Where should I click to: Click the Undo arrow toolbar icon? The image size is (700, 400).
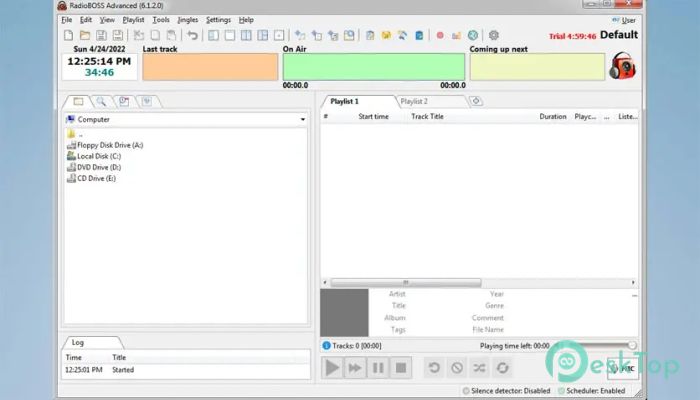[x=192, y=35]
